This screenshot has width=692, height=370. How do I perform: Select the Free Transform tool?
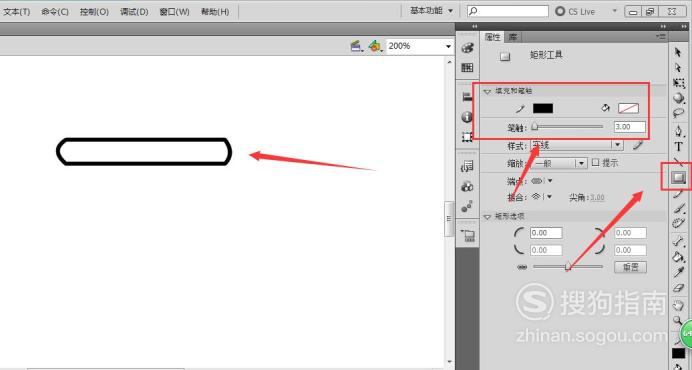[678, 83]
